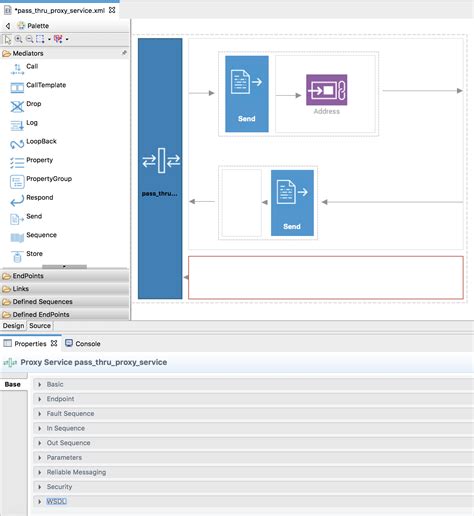Switch to the Design tab
Screen dimensions: 474x516
(x=13, y=326)
